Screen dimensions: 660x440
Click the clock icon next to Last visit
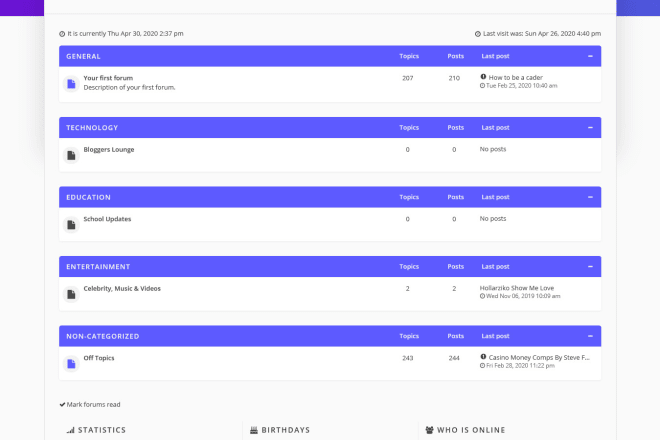pos(478,34)
